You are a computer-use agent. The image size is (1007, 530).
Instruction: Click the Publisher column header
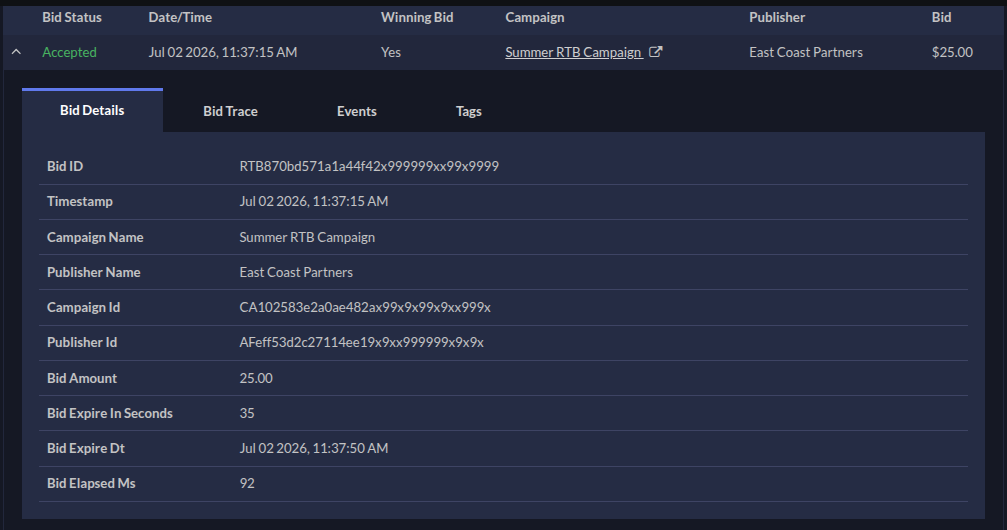click(776, 17)
